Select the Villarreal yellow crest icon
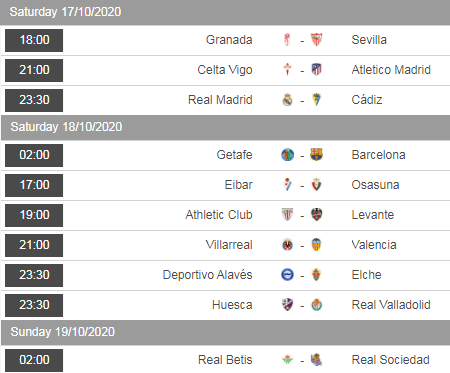 pyautogui.click(x=287, y=245)
